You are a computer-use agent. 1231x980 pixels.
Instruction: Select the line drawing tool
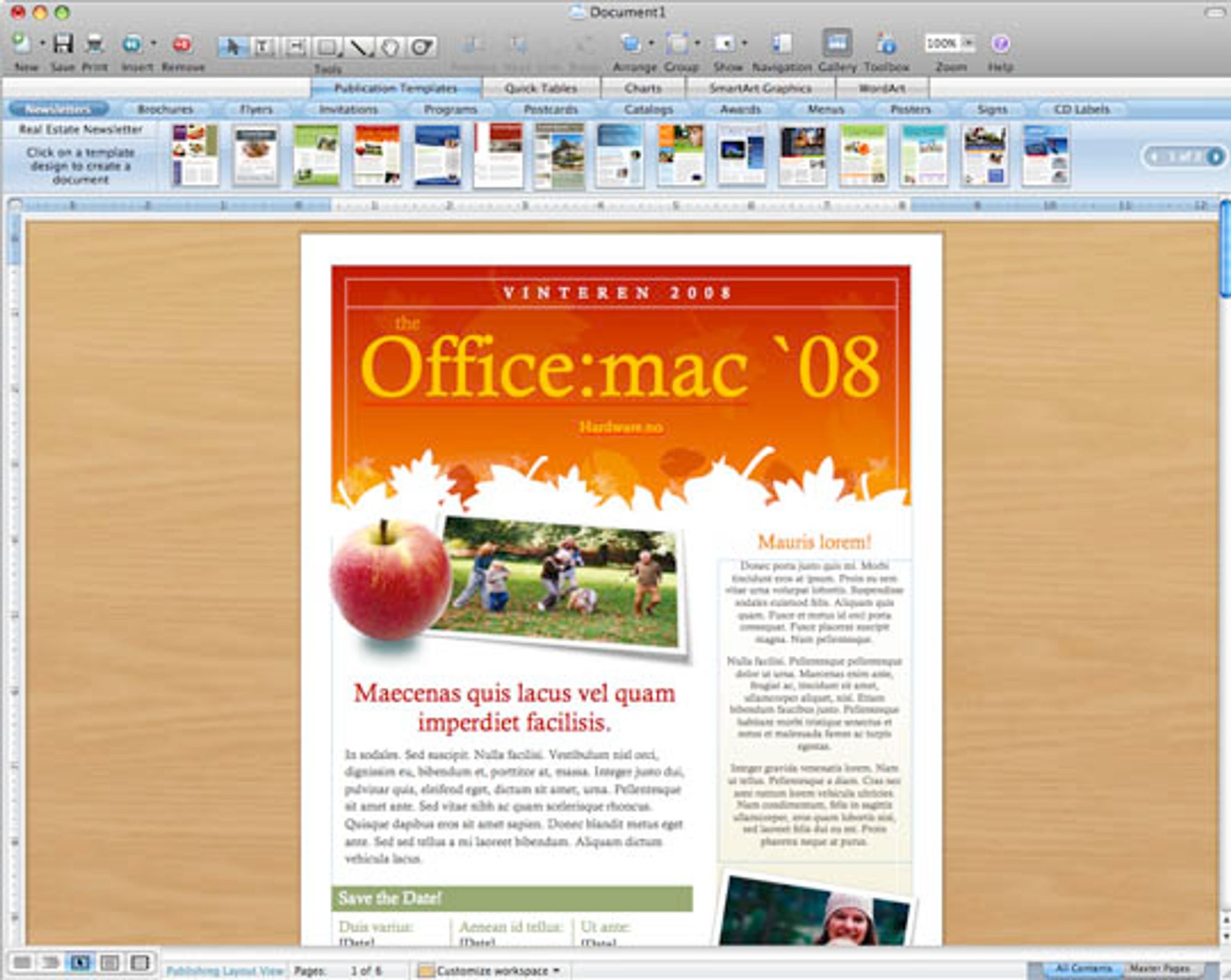[x=359, y=47]
